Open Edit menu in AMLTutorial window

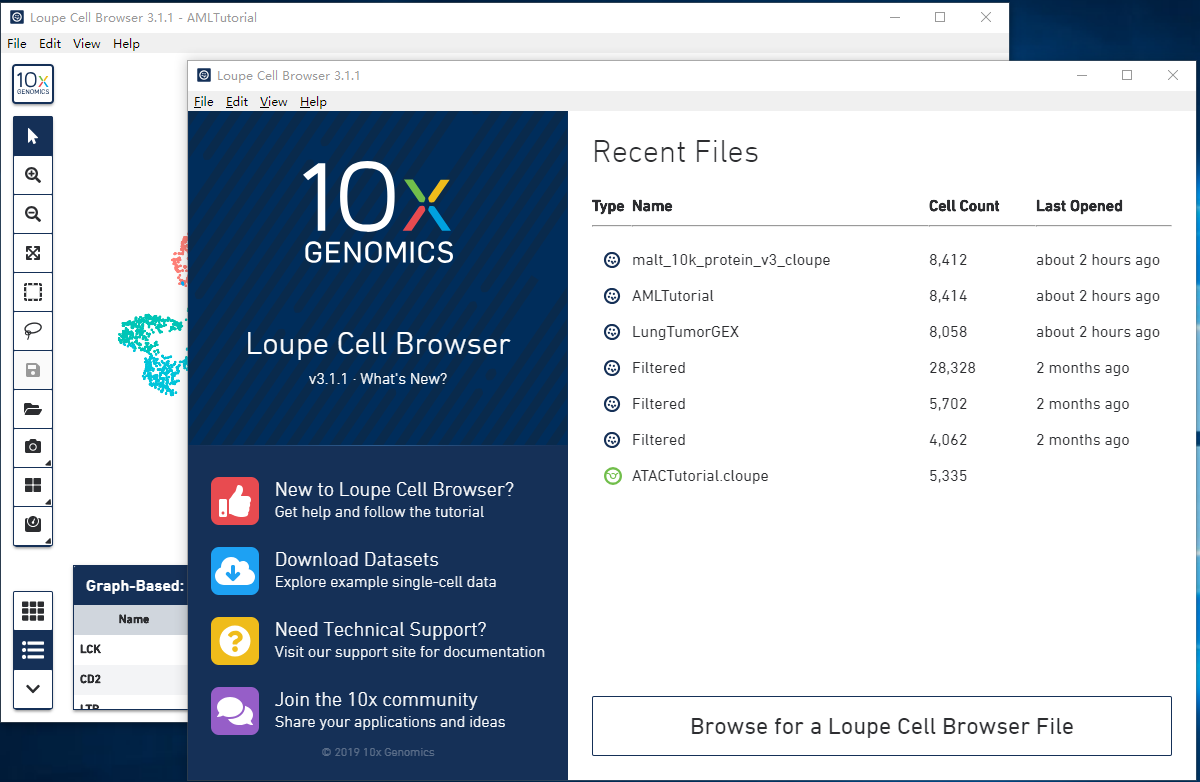tap(50, 44)
